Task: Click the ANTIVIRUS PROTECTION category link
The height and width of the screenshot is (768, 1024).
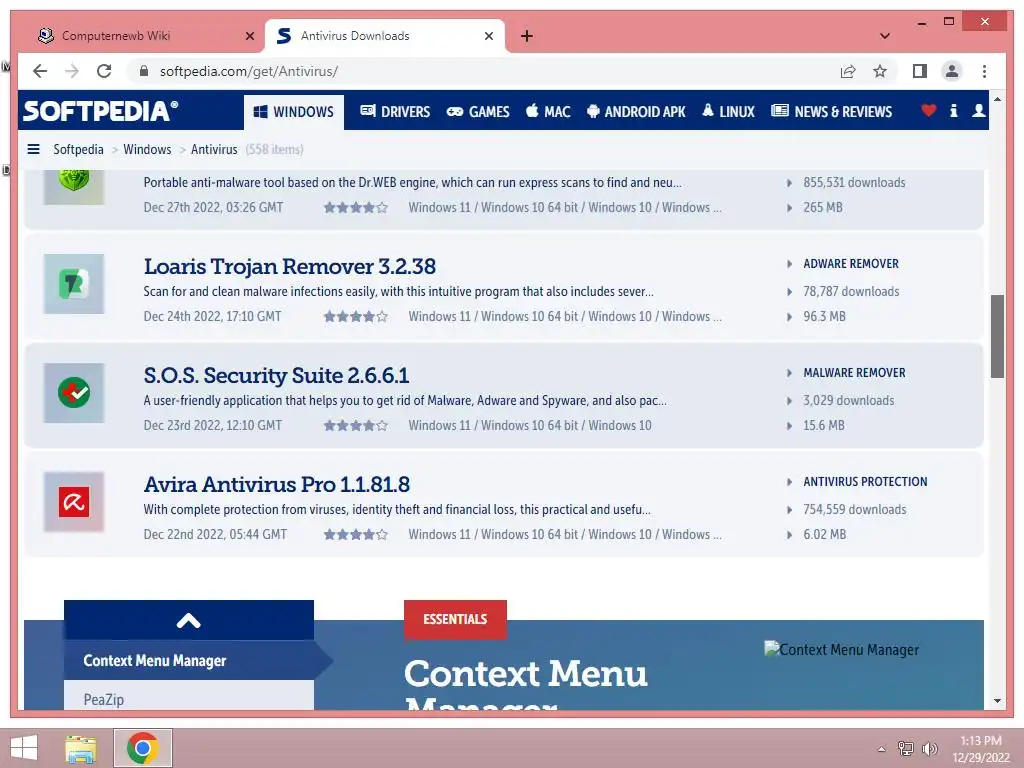Action: coord(865,482)
